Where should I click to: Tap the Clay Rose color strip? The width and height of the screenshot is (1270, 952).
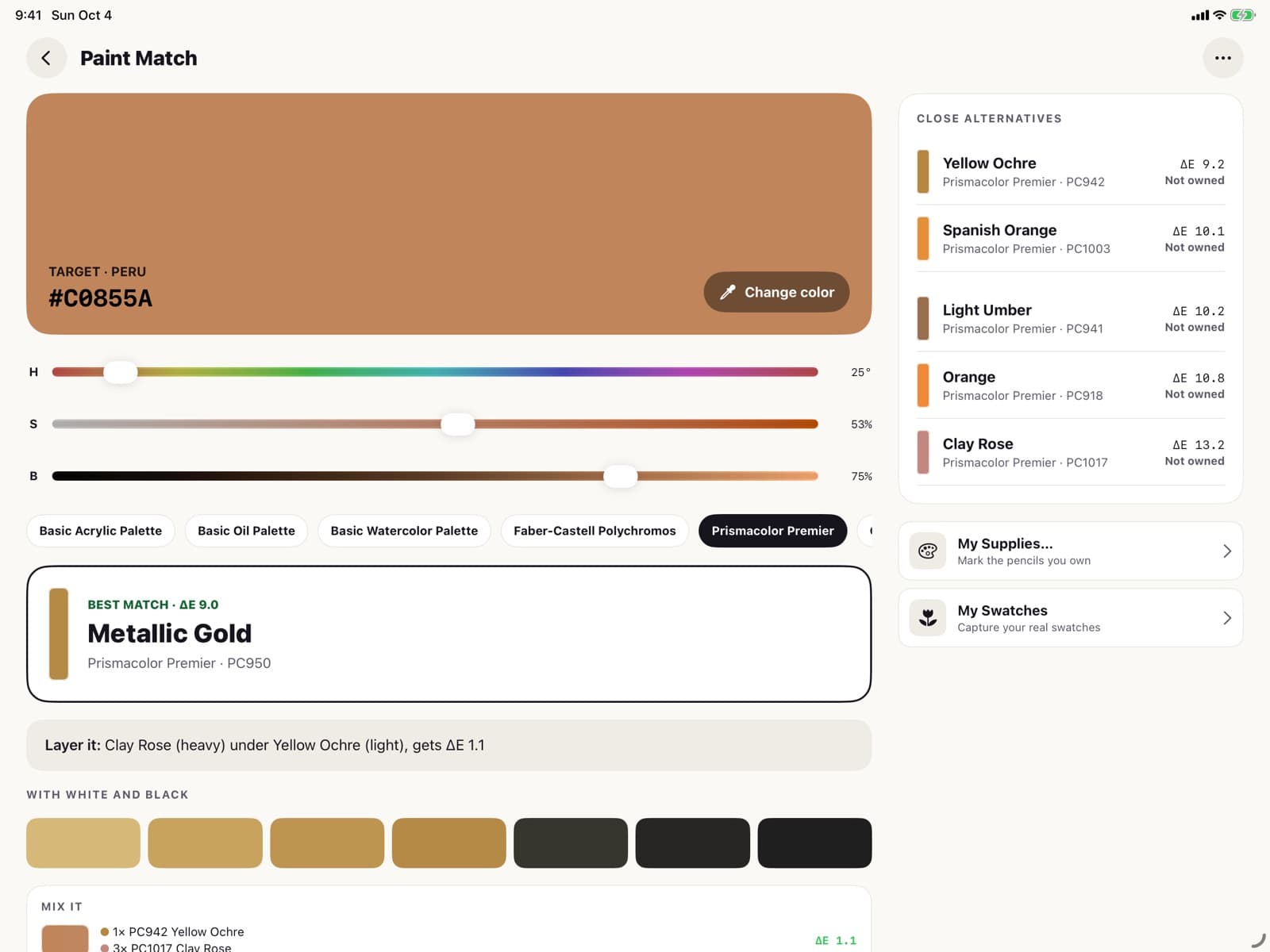point(923,452)
